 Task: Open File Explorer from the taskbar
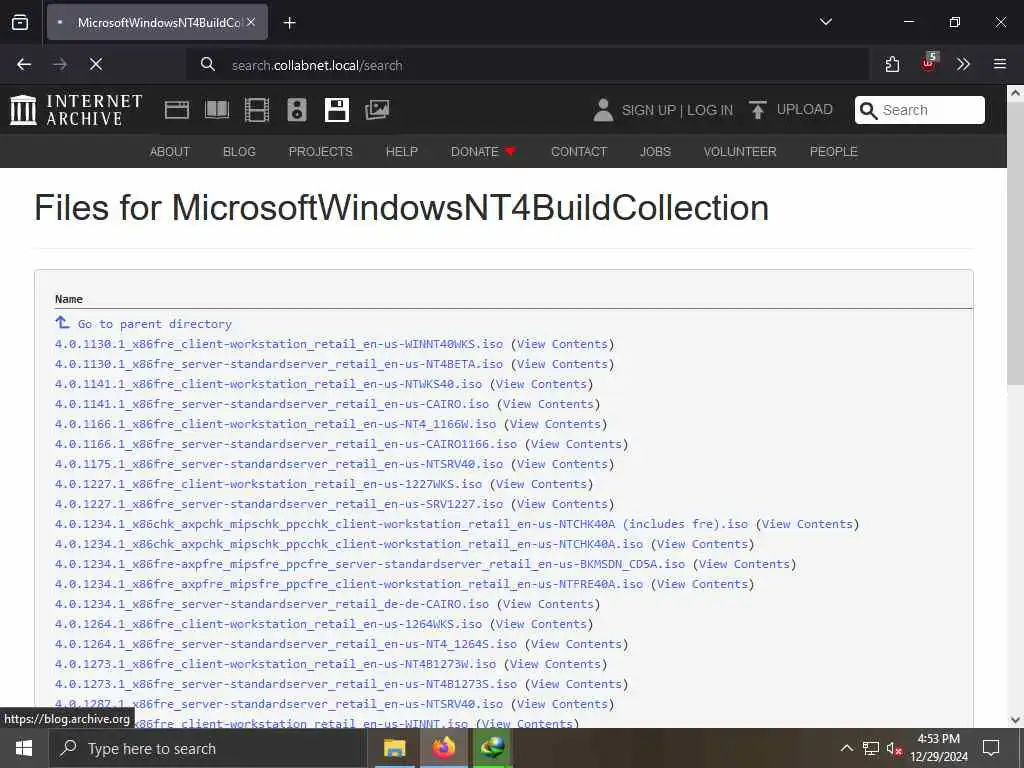[394, 748]
